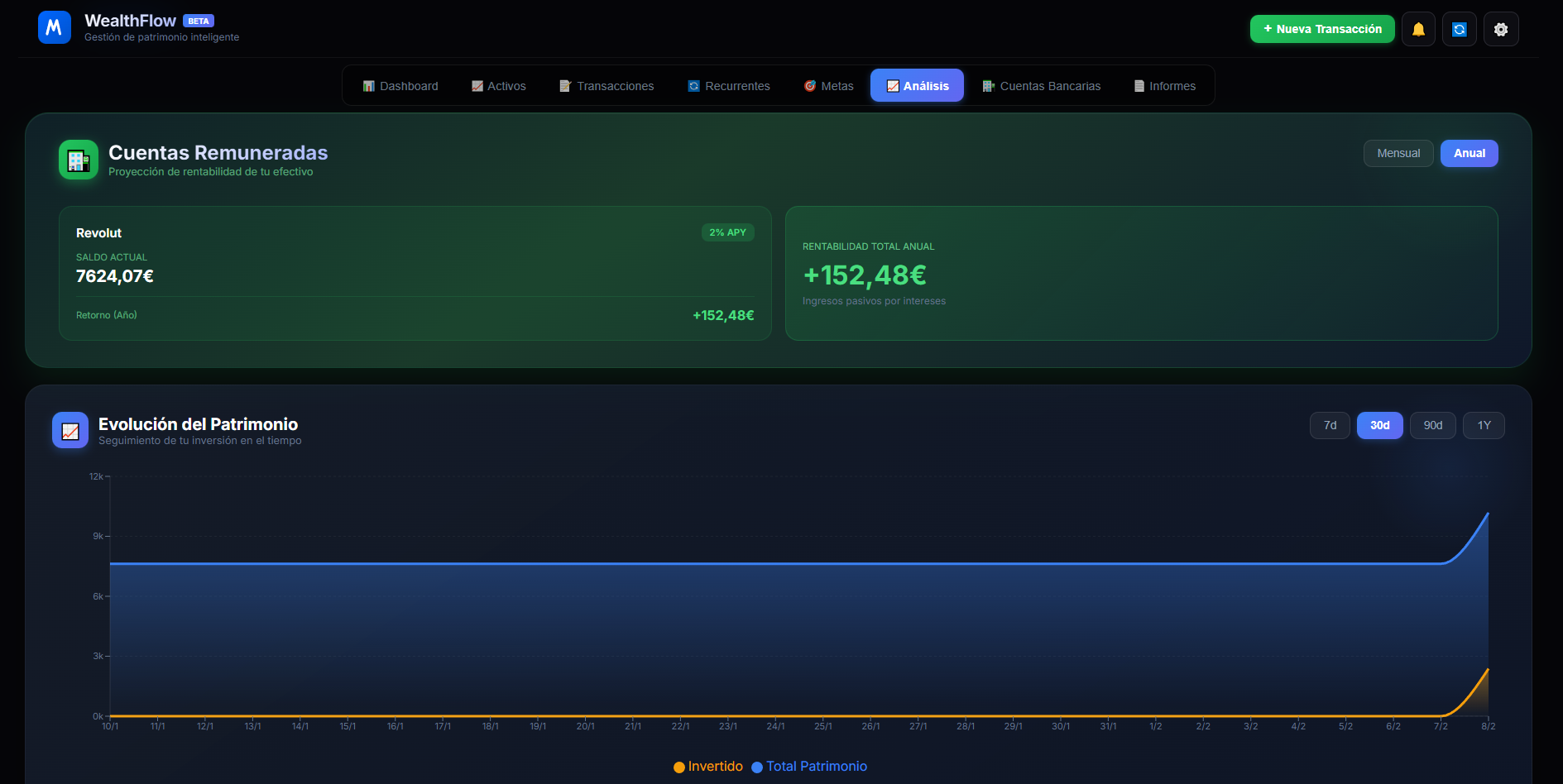The width and height of the screenshot is (1563, 784).
Task: Open the Cuentas Bancarias tab
Action: (1042, 86)
